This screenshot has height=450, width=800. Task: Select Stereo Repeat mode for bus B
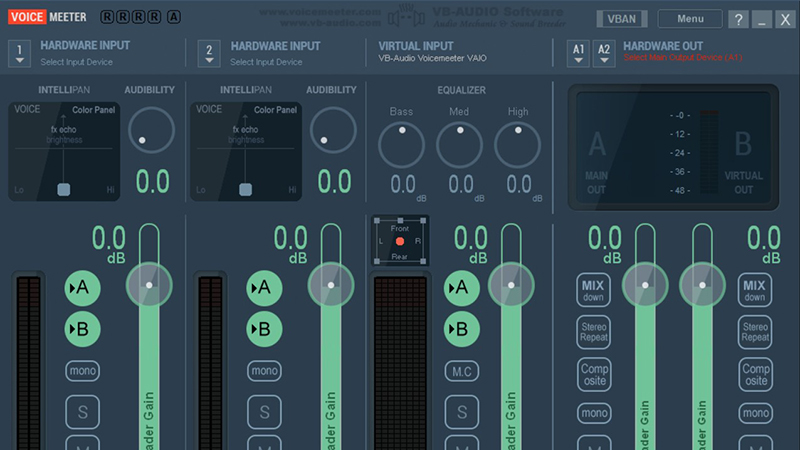point(755,332)
